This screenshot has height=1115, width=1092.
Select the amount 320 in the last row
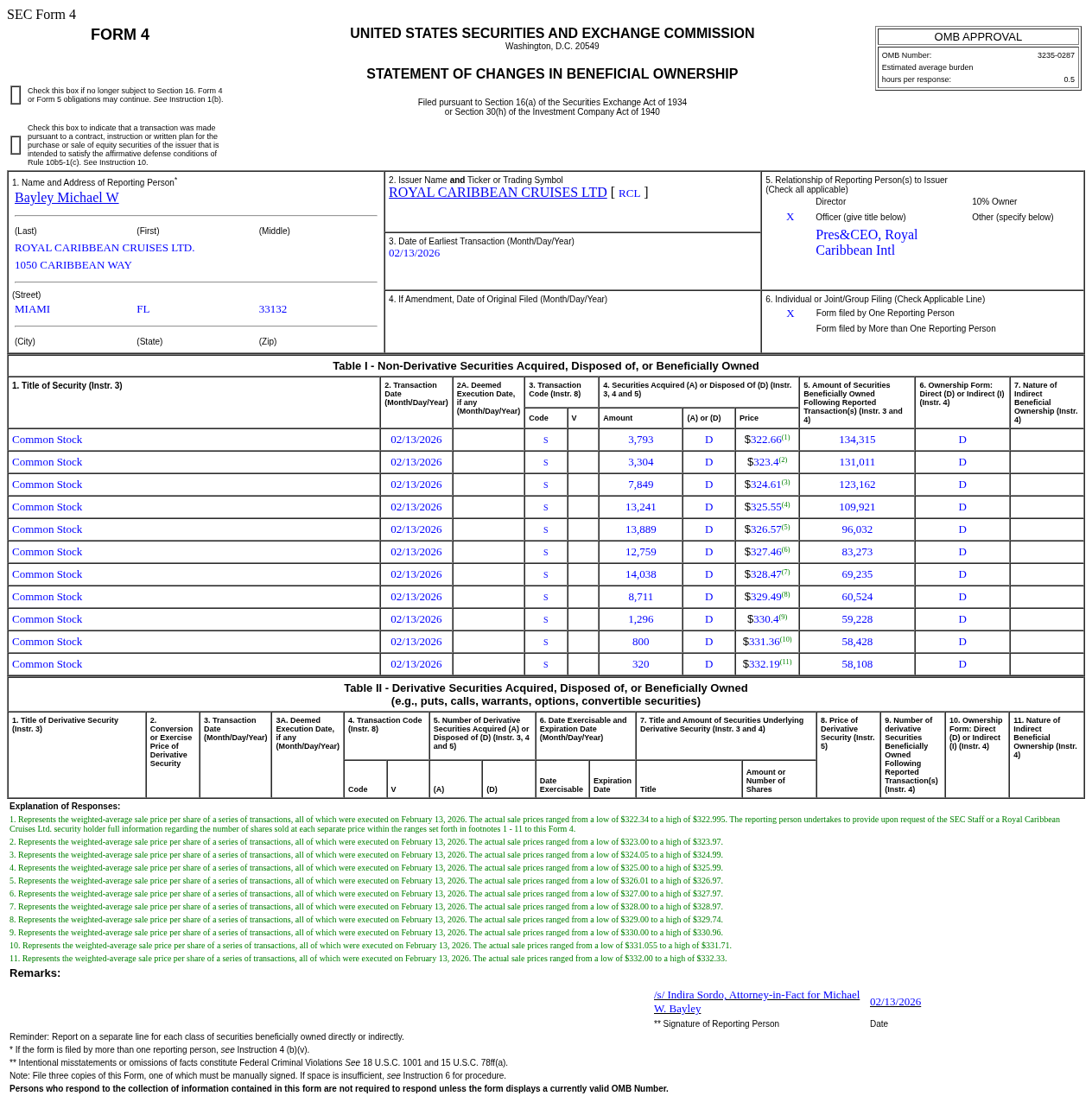[641, 664]
